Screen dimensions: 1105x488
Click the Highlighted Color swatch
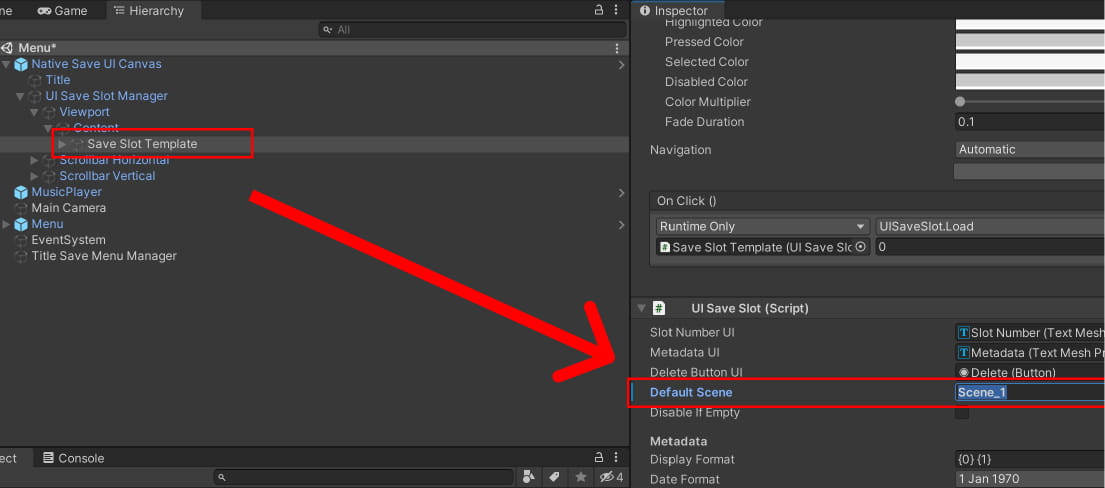tap(1030, 23)
